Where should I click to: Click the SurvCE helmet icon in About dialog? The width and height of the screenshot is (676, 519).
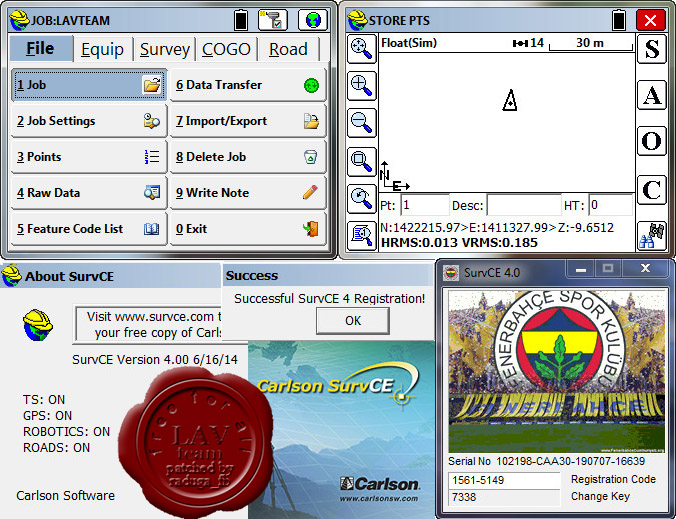click(x=38, y=325)
